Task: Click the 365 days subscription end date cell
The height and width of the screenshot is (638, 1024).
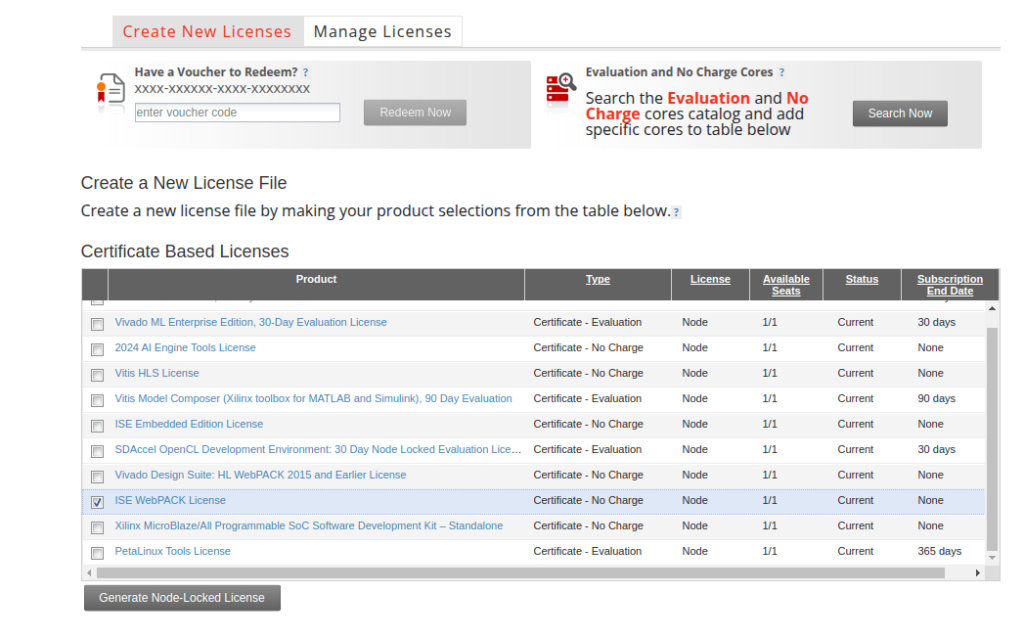Action: [x=939, y=551]
